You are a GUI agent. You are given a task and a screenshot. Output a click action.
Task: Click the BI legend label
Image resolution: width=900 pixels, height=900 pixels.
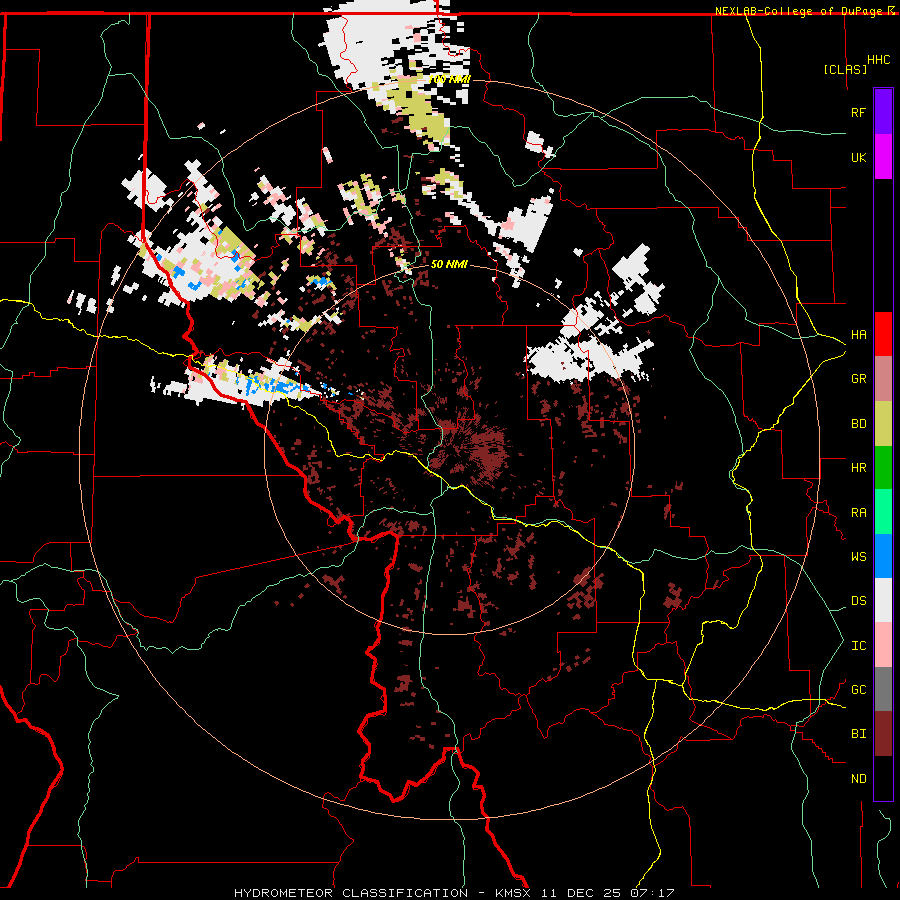pos(858,734)
